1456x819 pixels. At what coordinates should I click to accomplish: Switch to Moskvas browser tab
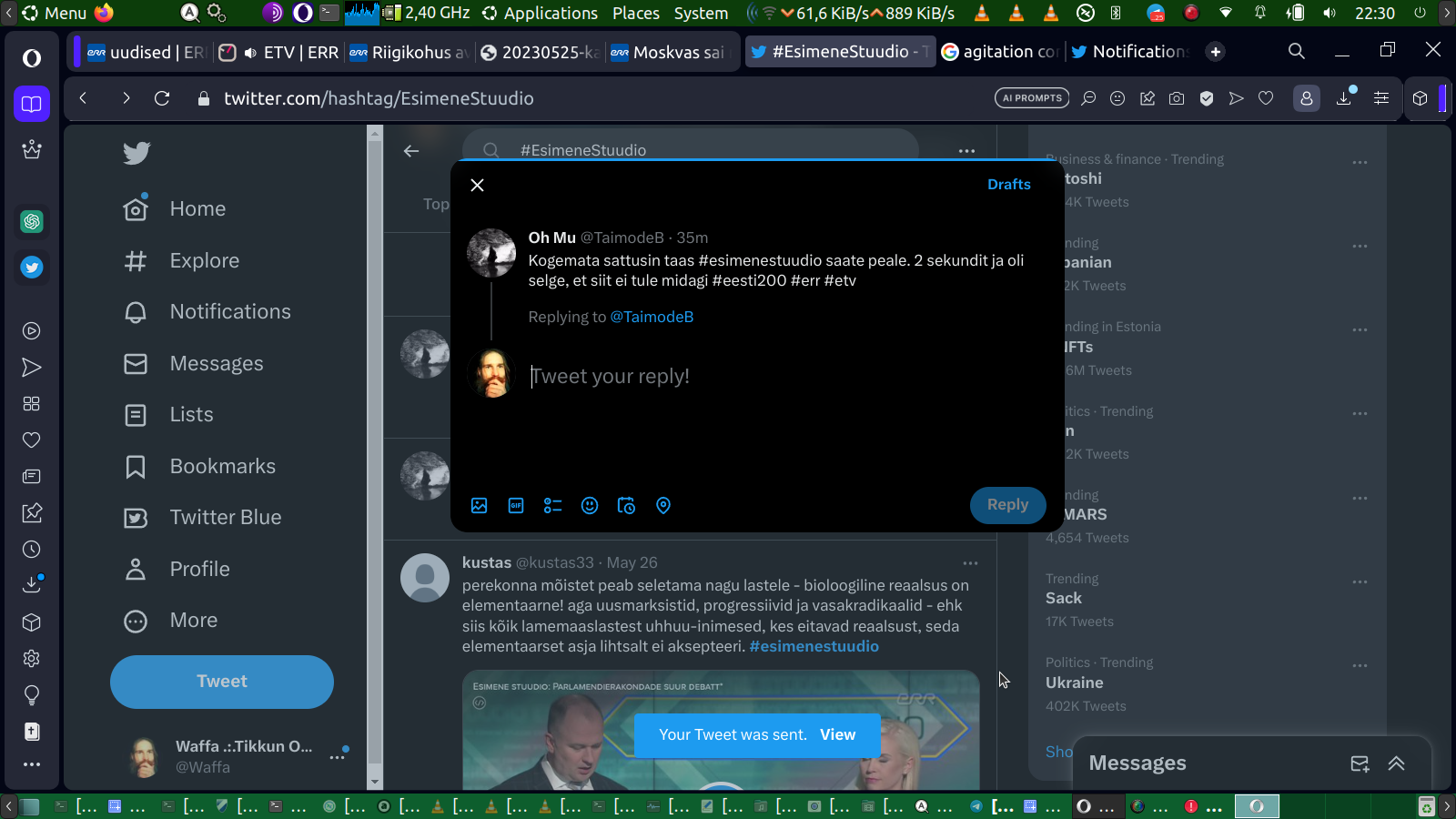coord(672,52)
